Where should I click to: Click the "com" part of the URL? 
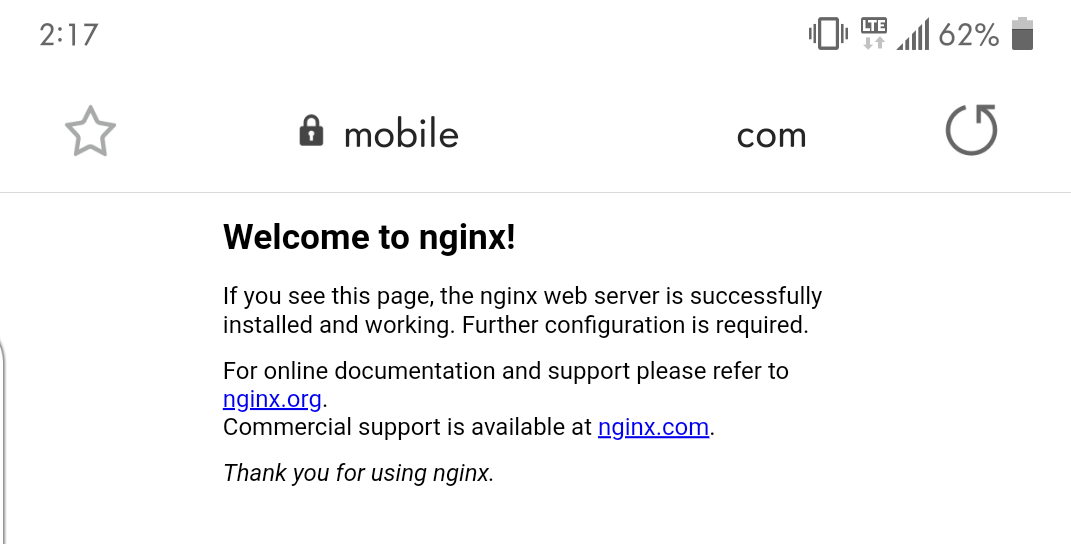coord(771,137)
